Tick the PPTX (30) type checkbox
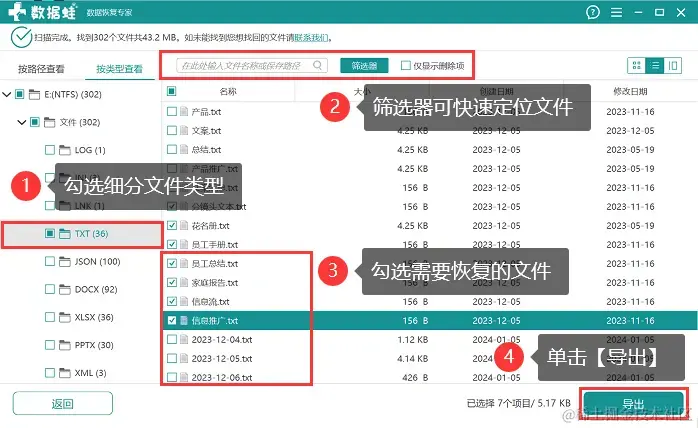 50,345
